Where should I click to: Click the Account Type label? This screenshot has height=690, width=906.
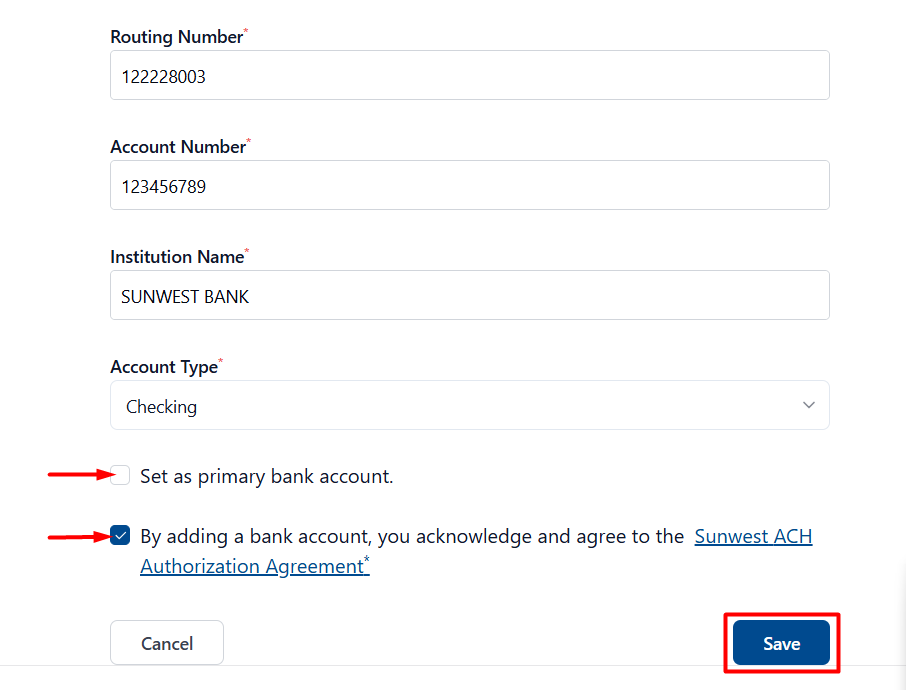pos(164,367)
